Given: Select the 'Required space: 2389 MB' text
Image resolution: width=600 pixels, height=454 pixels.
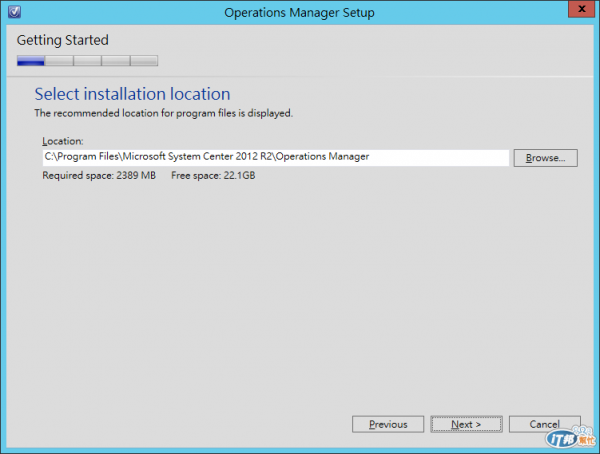Looking at the screenshot, I should tap(99, 175).
